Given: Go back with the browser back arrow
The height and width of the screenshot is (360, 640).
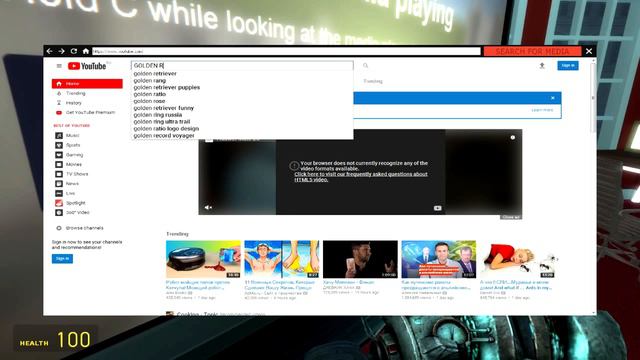Looking at the screenshot, I should pyautogui.click(x=49, y=51).
